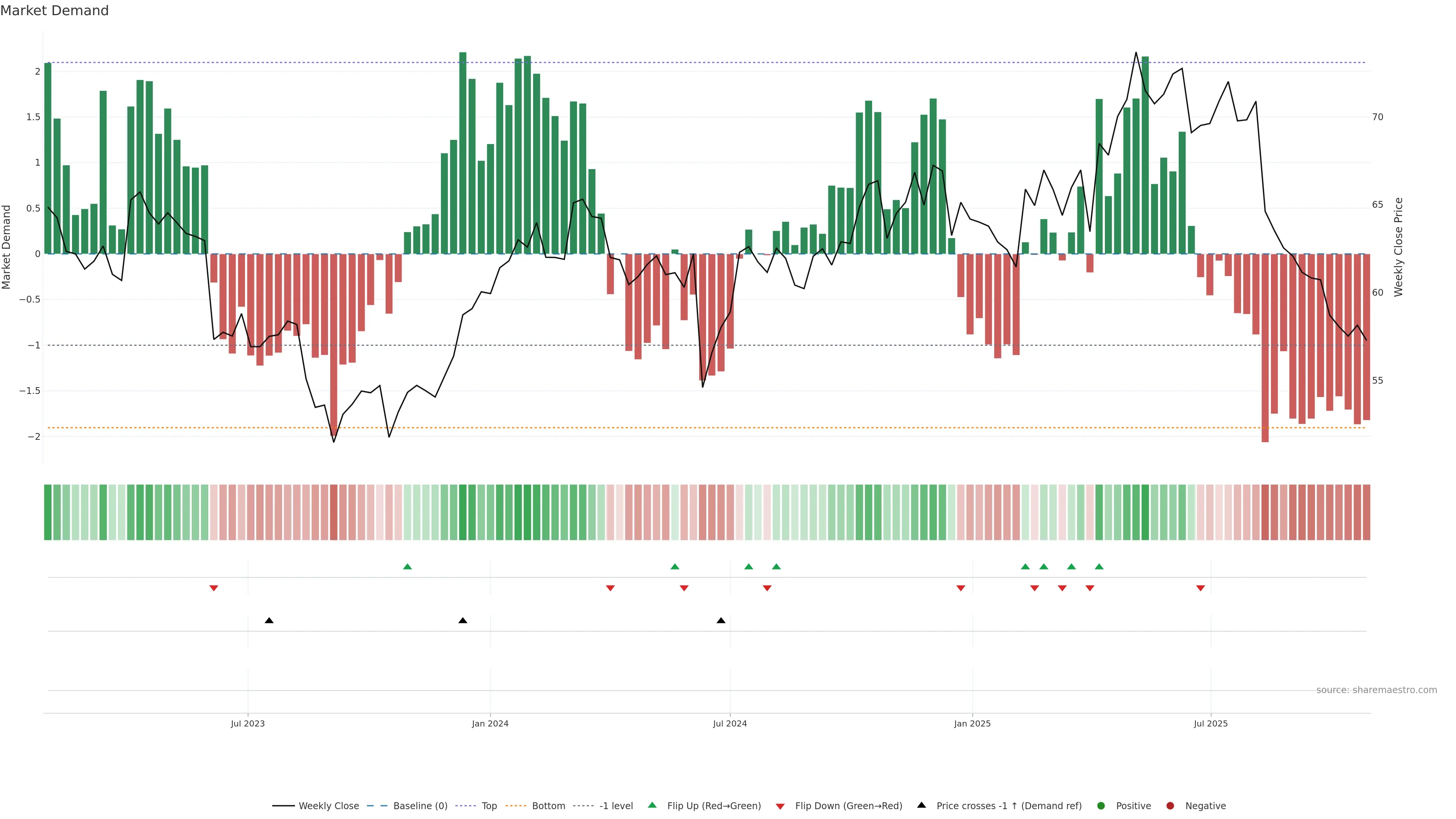The image size is (1456, 819).
Task: Hide the Bottom dotted line via legend
Action: pyautogui.click(x=548, y=806)
